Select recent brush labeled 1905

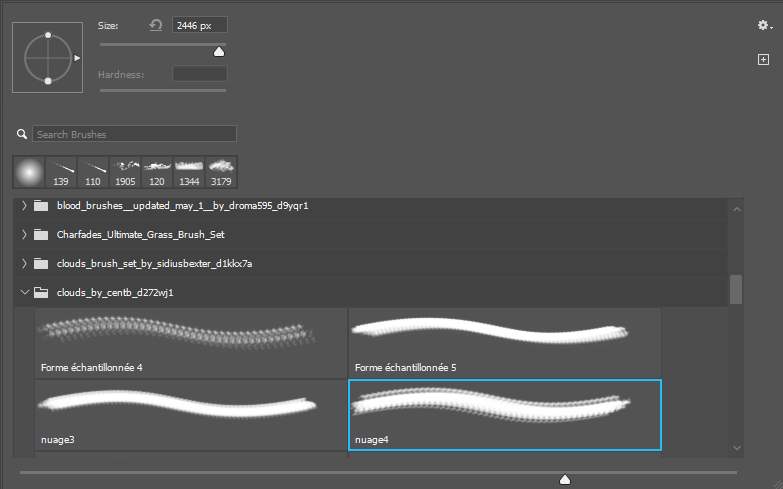pyautogui.click(x=125, y=171)
